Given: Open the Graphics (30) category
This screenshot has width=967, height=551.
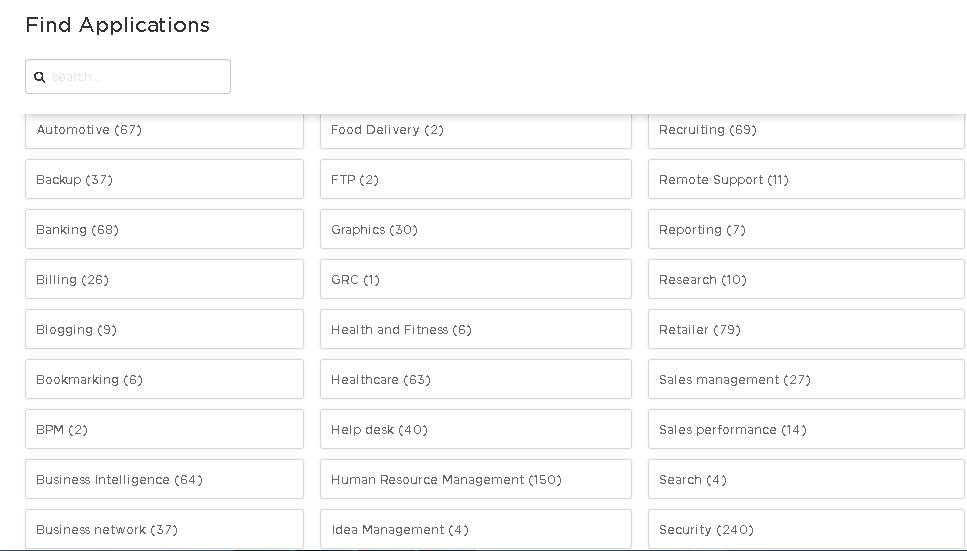Looking at the screenshot, I should 475,230.
